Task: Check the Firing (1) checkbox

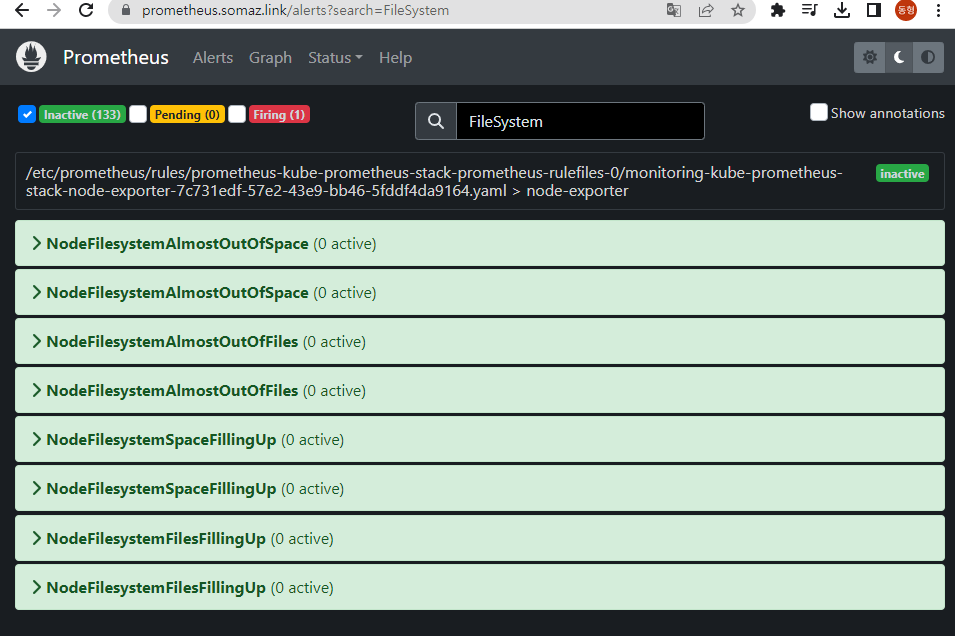Action: point(237,114)
